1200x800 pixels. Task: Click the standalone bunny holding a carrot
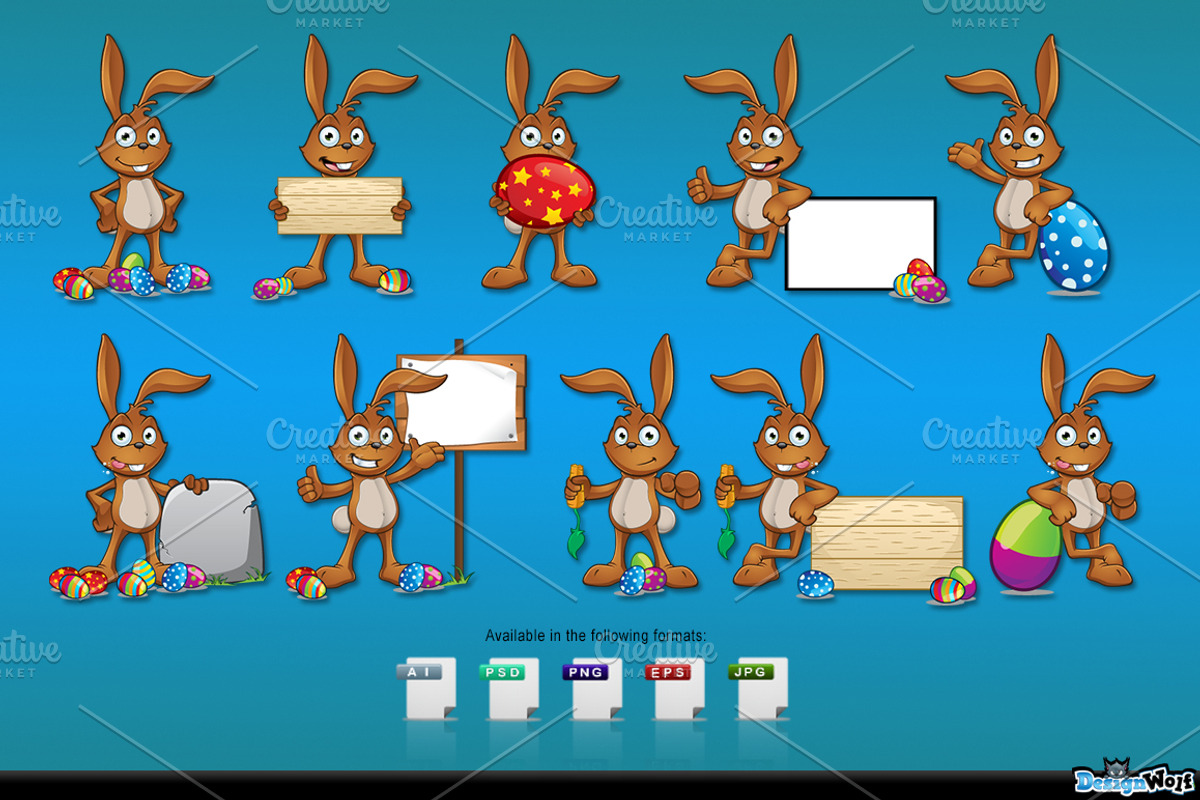click(633, 460)
